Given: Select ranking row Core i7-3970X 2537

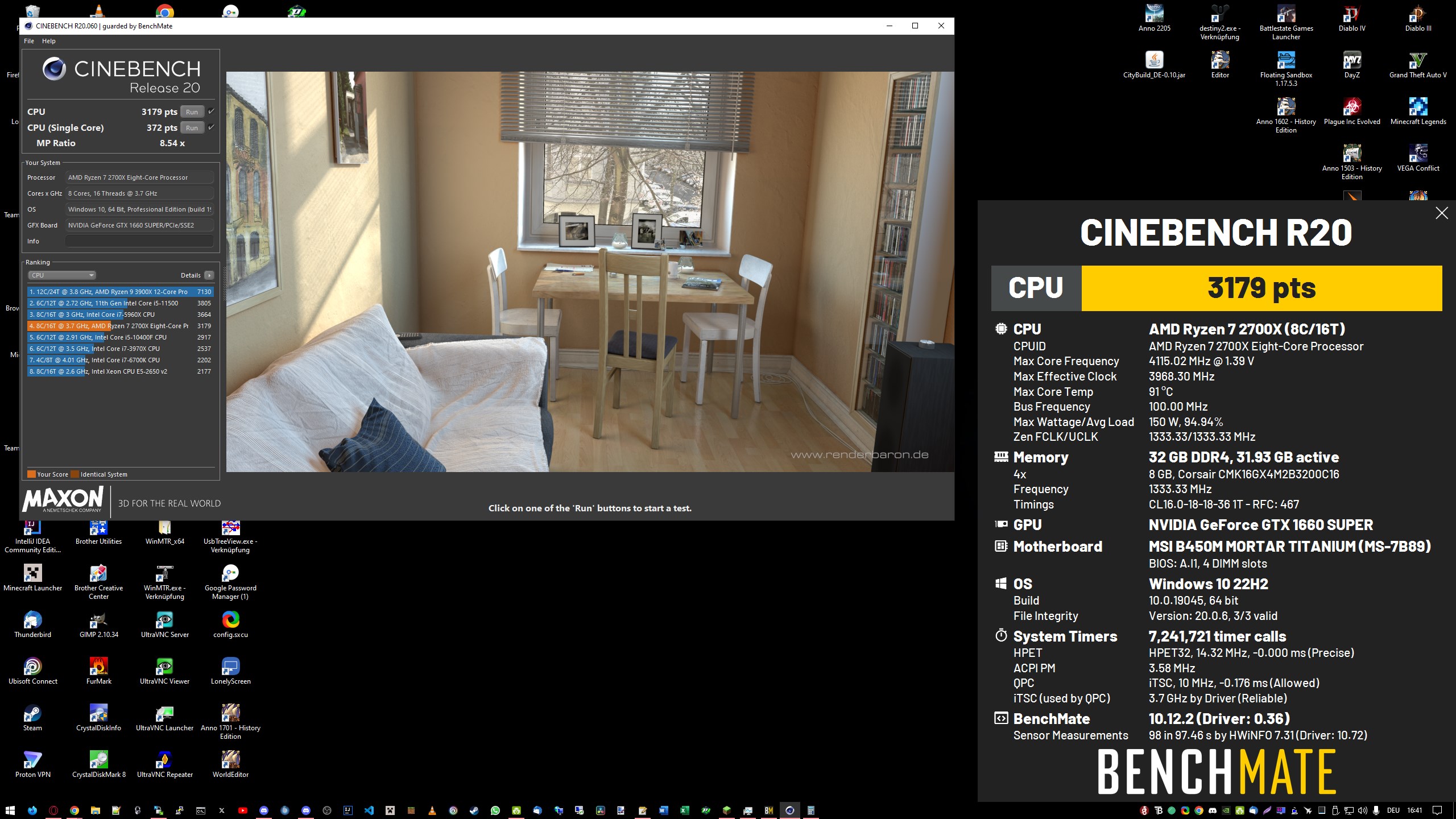Looking at the screenshot, I should coord(120,349).
